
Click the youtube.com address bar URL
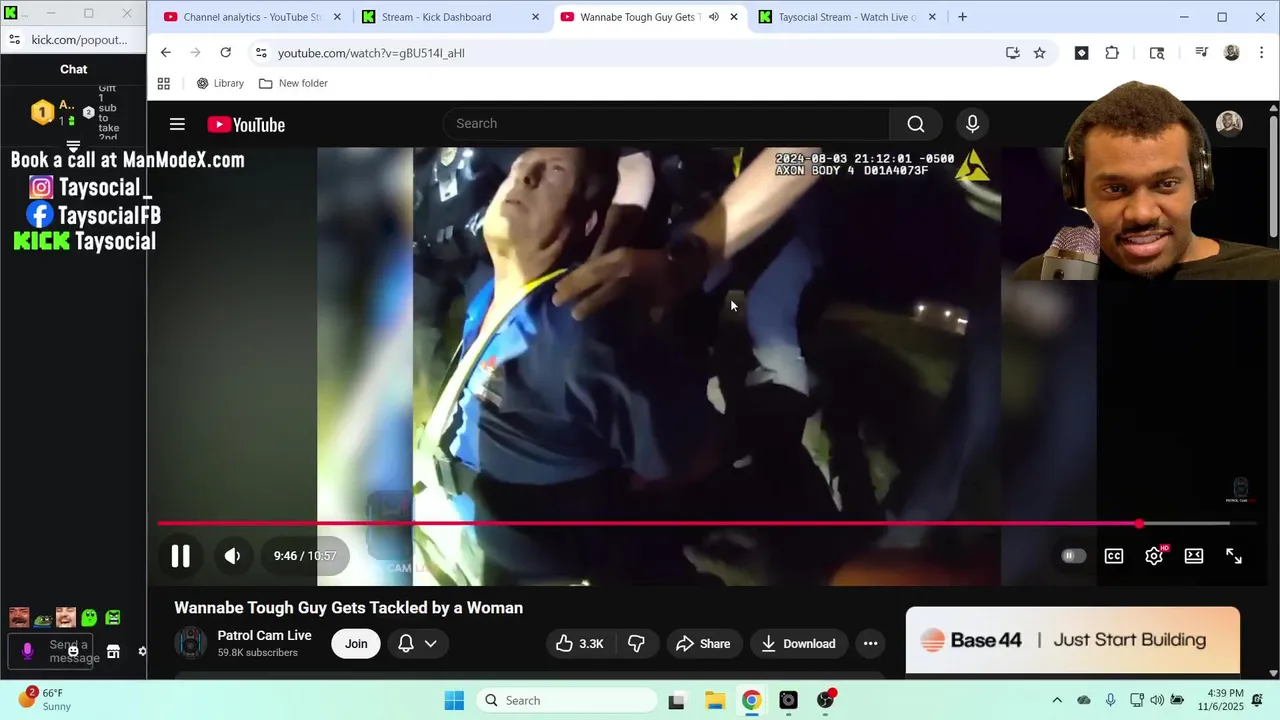pos(371,53)
